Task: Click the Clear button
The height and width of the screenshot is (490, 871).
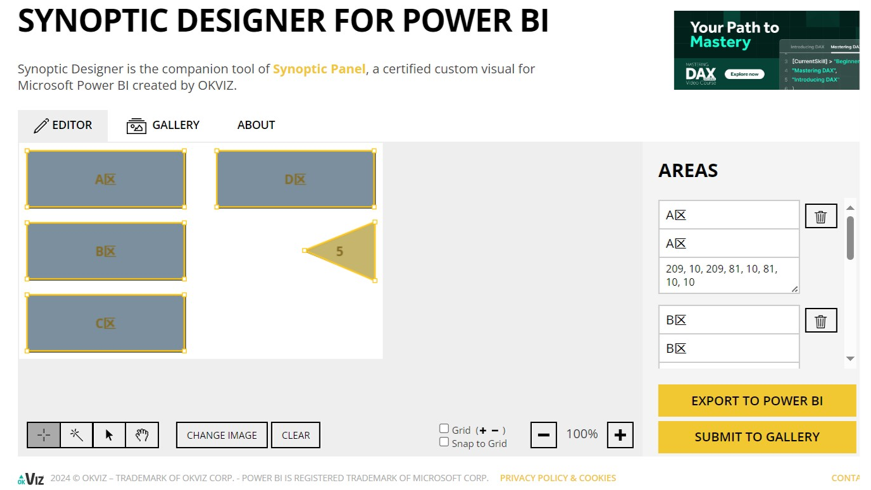Action: point(296,435)
